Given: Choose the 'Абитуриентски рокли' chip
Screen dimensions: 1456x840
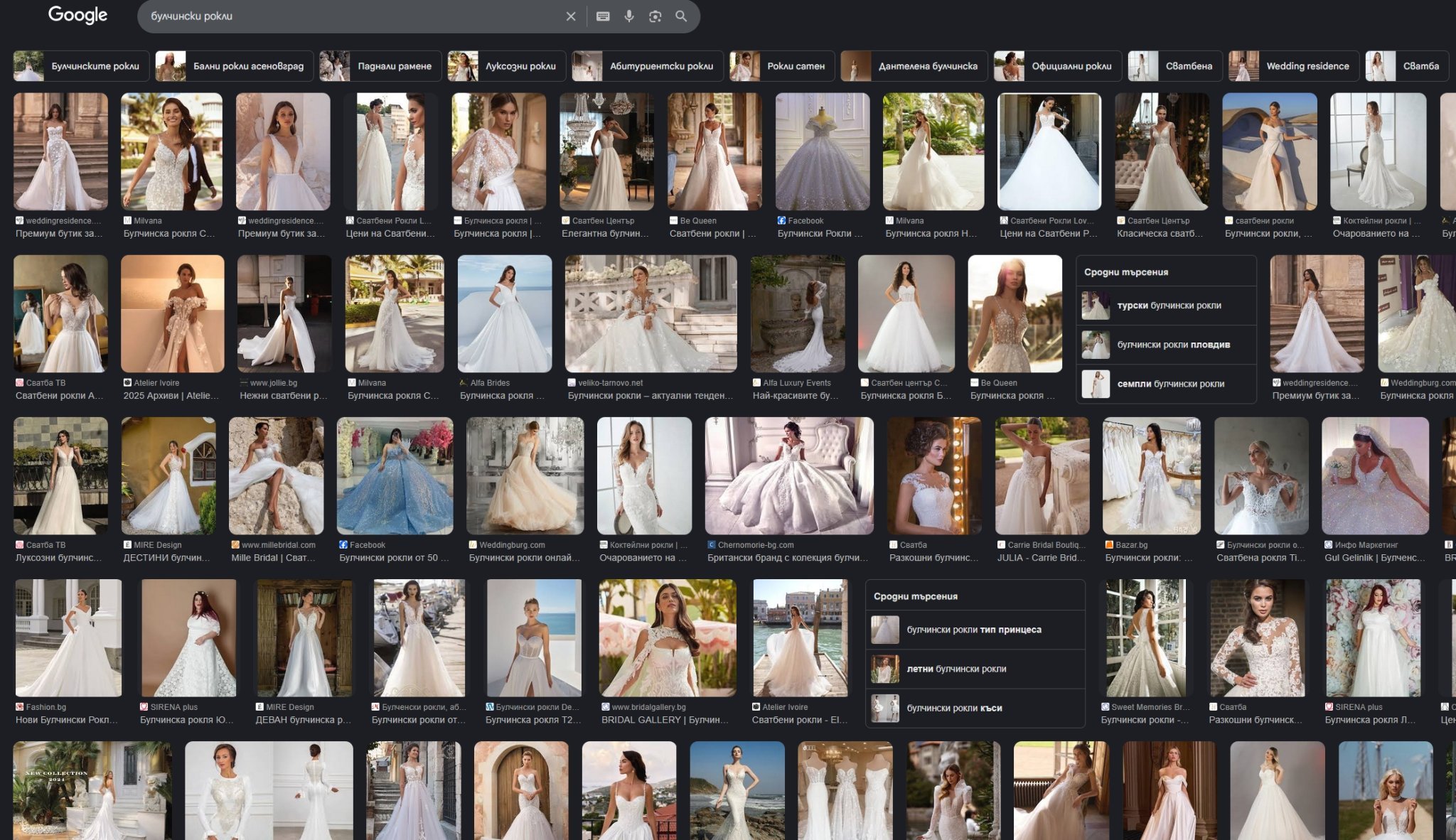Looking at the screenshot, I should (x=647, y=66).
